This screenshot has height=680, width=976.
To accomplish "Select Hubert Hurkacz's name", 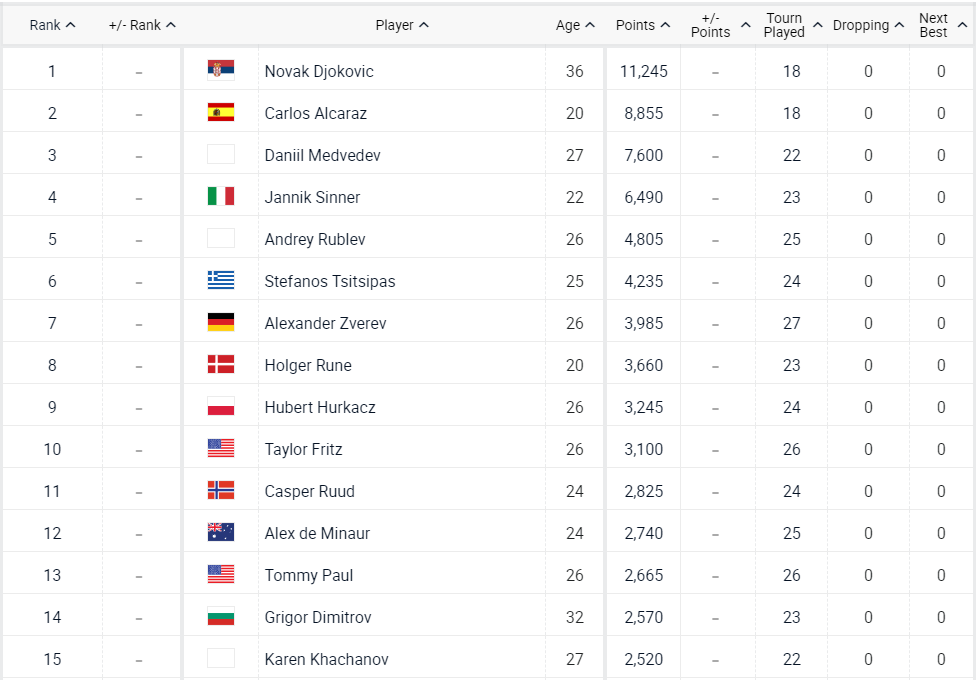I will tap(320, 407).
